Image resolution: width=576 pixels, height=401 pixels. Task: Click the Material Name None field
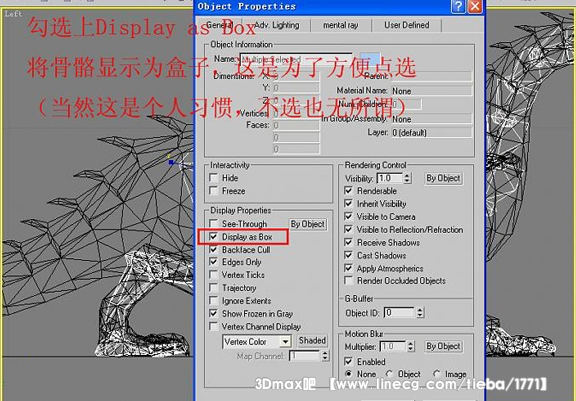(x=431, y=91)
